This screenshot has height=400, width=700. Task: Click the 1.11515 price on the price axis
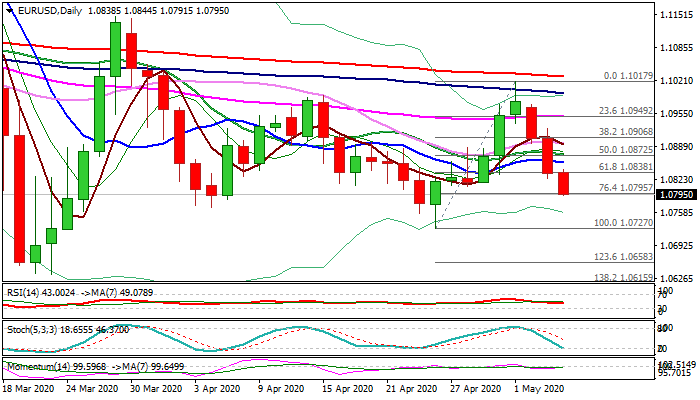[x=670, y=16]
